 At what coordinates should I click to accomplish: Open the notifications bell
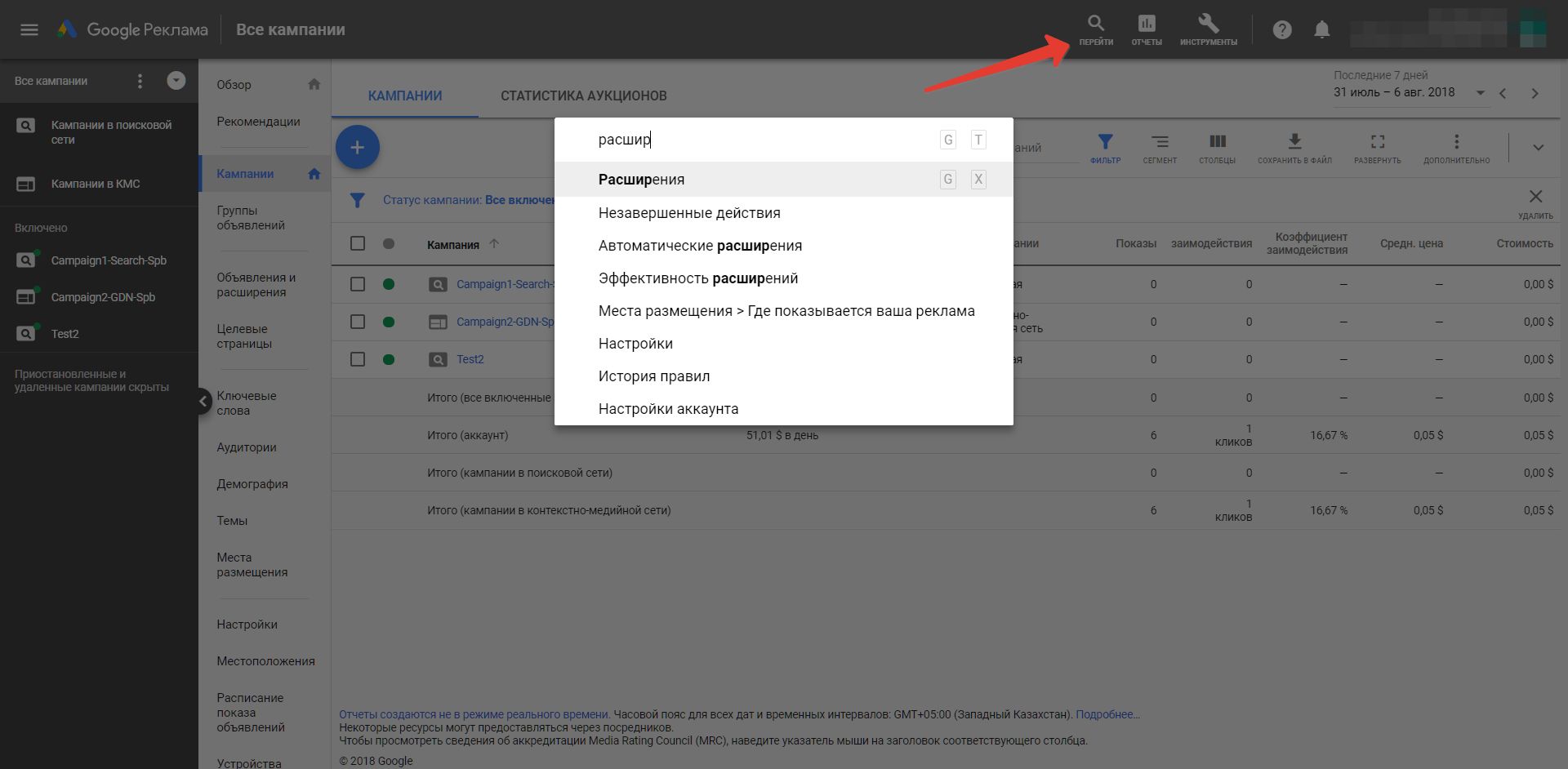[1321, 29]
